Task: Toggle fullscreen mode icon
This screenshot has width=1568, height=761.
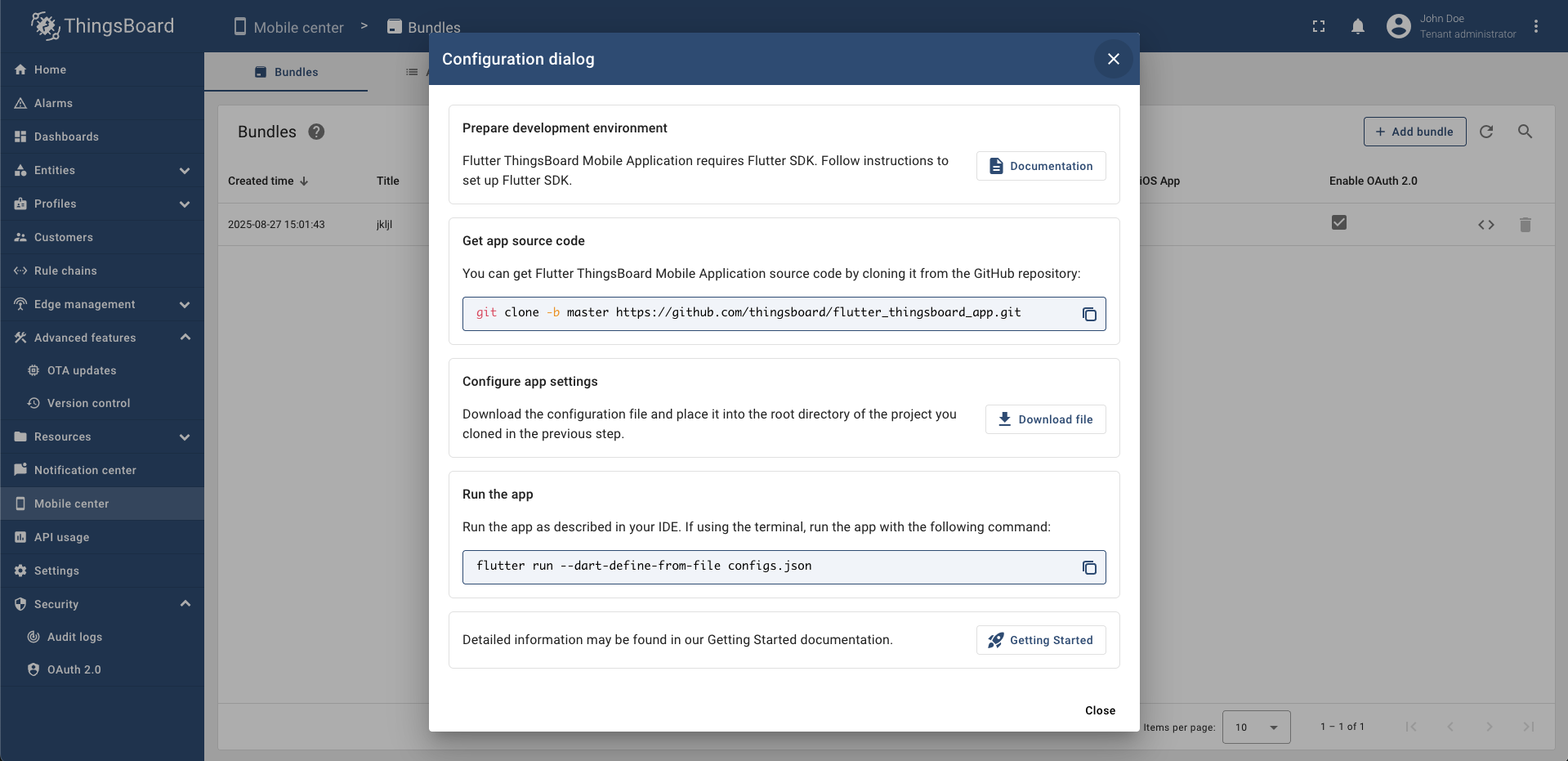Action: pos(1319,26)
